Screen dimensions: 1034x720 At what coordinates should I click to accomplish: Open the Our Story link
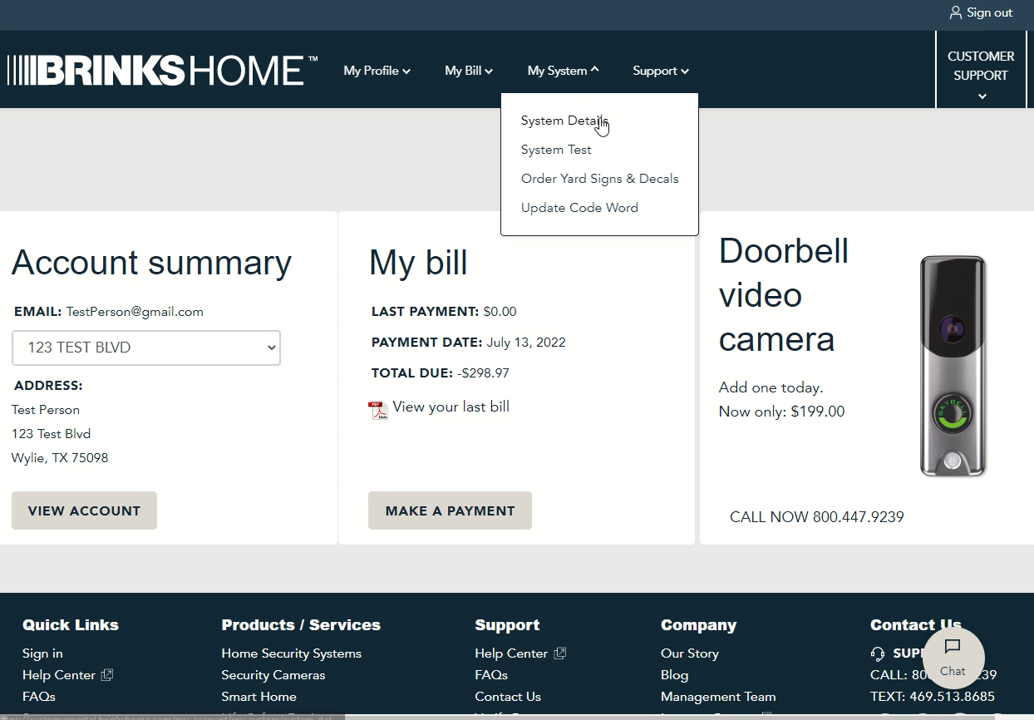click(x=690, y=653)
